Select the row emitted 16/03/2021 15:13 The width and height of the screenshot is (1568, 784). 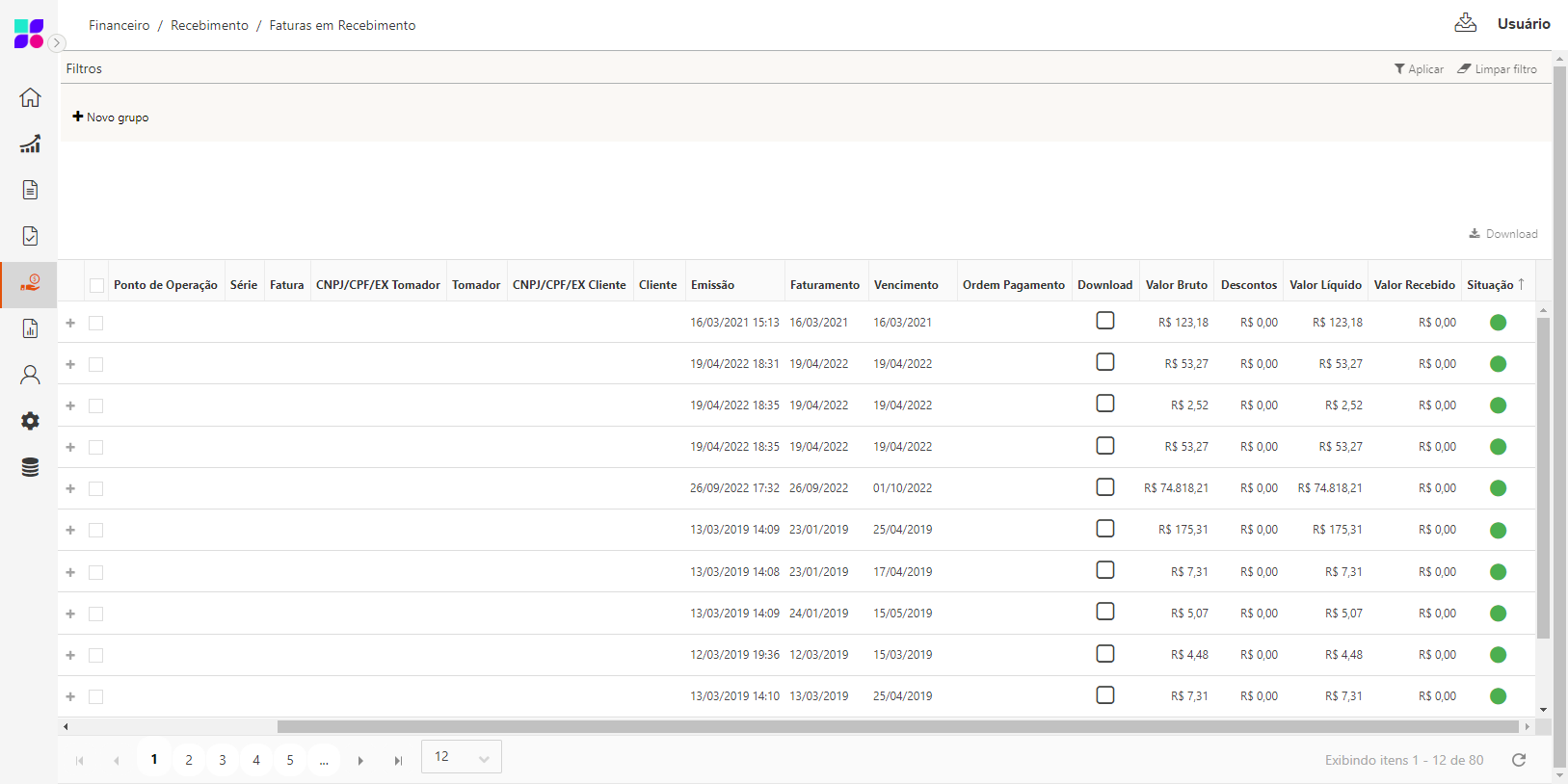96,323
